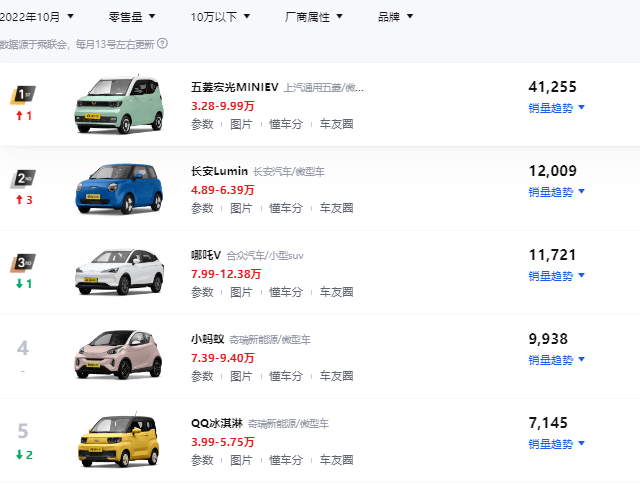Image resolution: width=640 pixels, height=491 pixels.
Task: View 图片 for QQ冰淇淋
Action: (x=241, y=460)
